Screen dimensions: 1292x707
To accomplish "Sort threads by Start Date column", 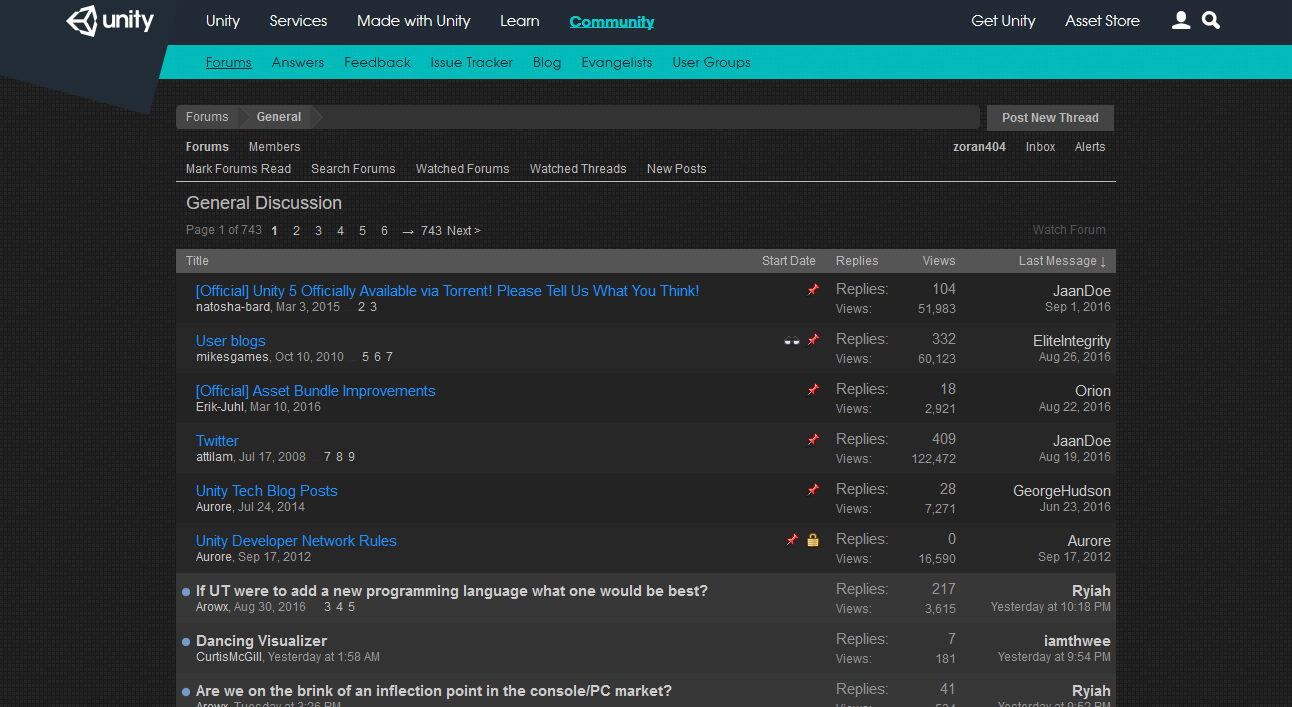I will [788, 261].
